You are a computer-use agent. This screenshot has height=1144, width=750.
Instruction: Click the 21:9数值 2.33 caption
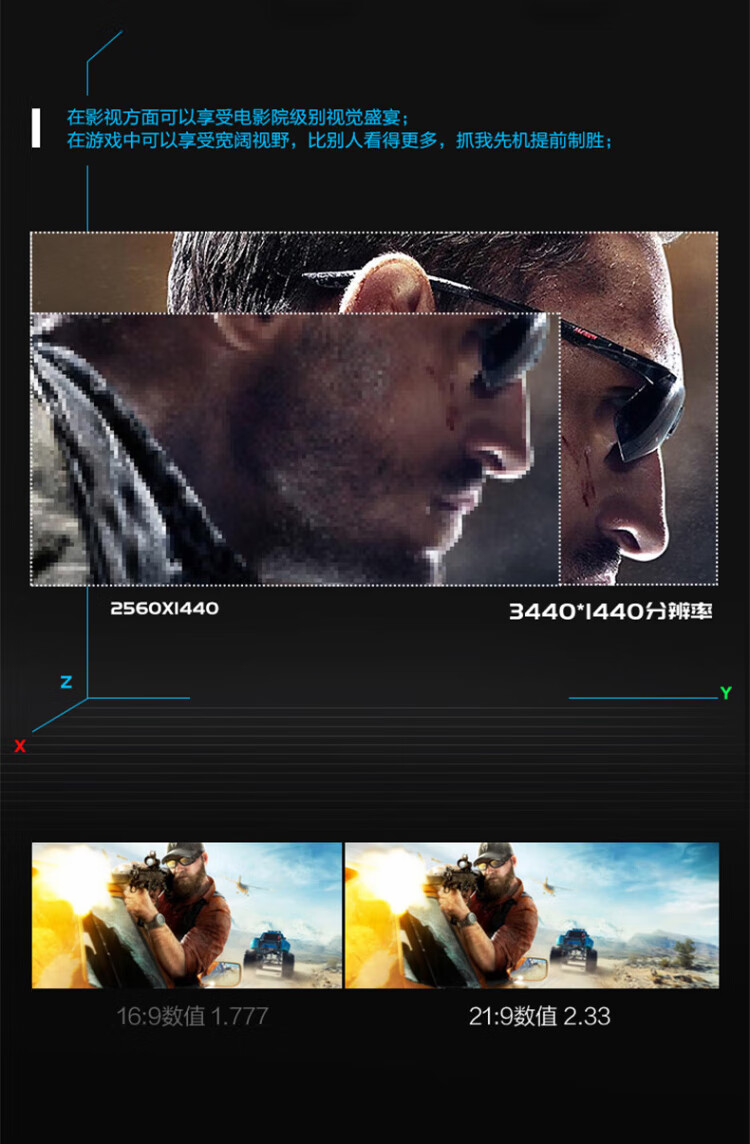(539, 1016)
